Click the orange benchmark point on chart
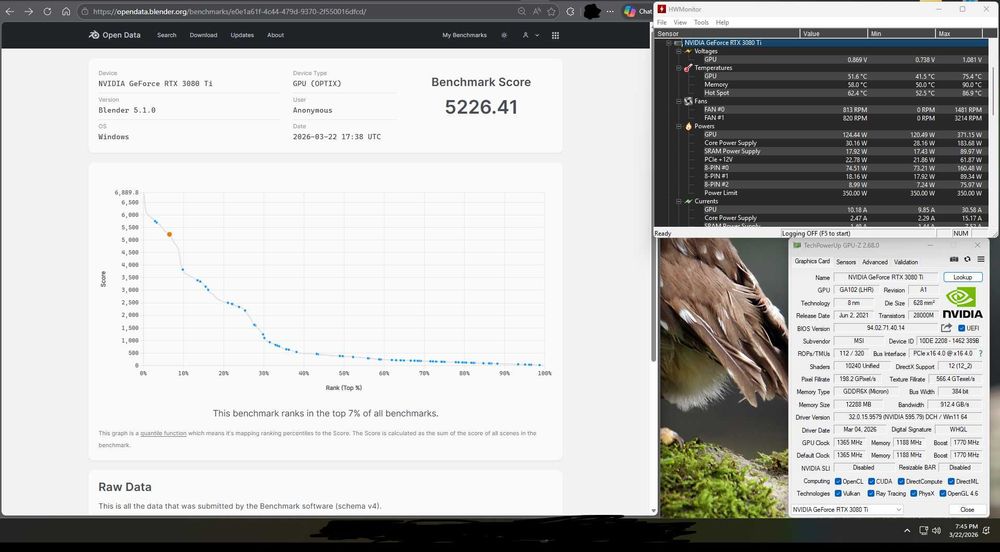This screenshot has height=552, width=1000. click(169, 235)
